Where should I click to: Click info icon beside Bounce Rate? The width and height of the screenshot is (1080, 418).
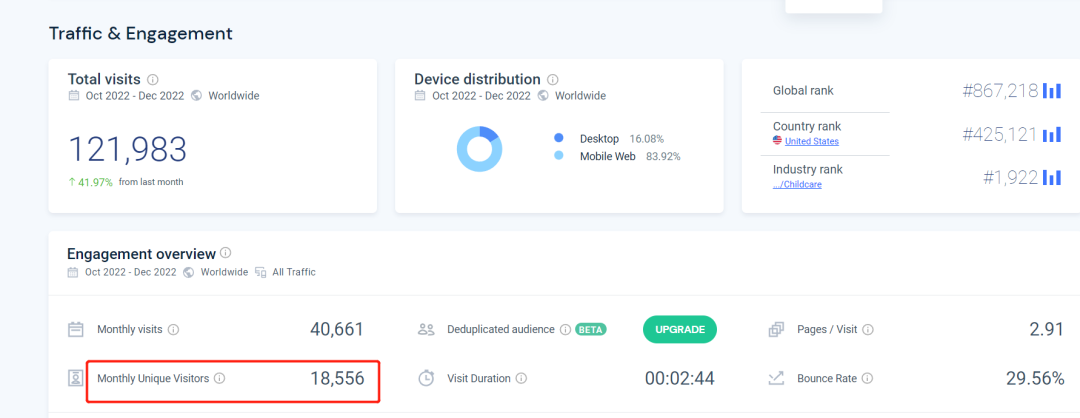tap(867, 378)
